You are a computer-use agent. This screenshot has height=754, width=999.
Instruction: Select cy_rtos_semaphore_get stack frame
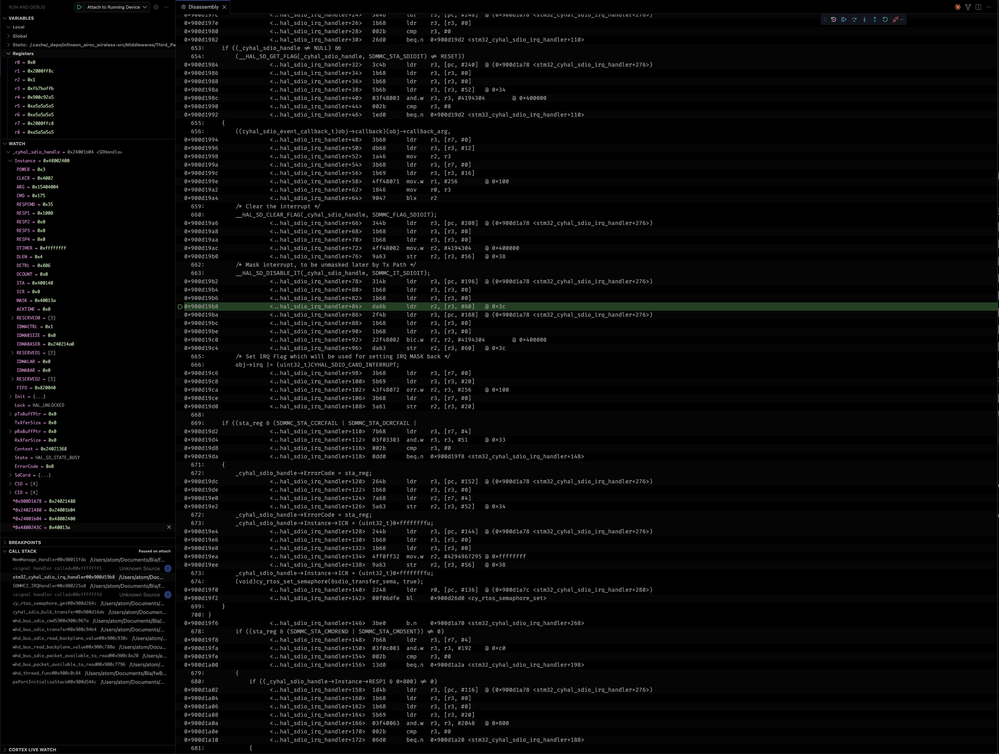pos(87,603)
